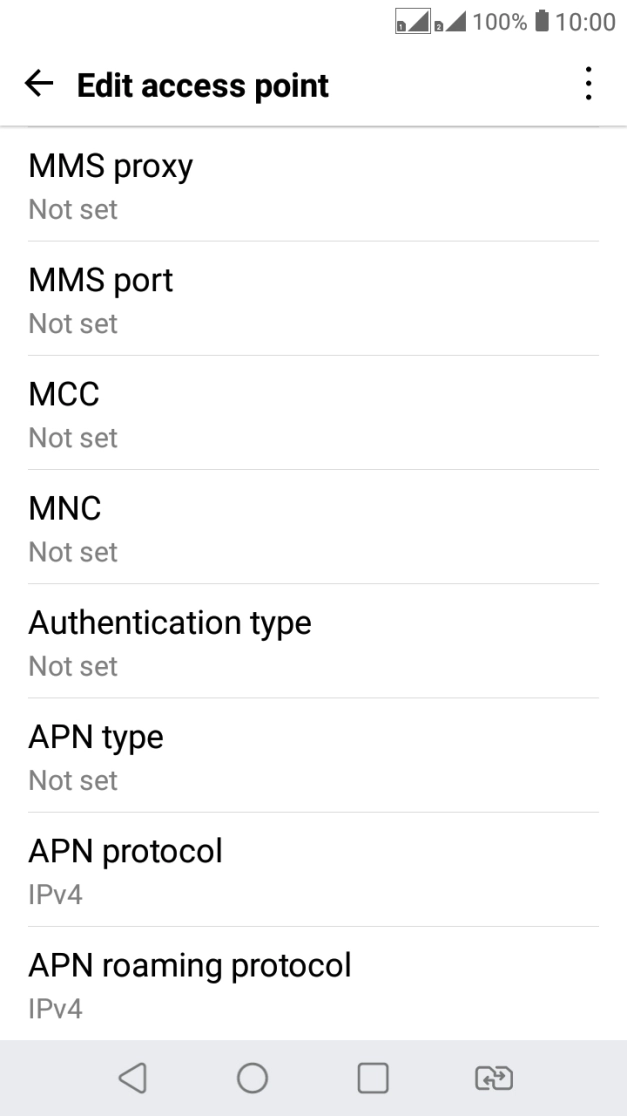Tap the Edit access point title
This screenshot has height=1116, width=627.
tap(203, 86)
